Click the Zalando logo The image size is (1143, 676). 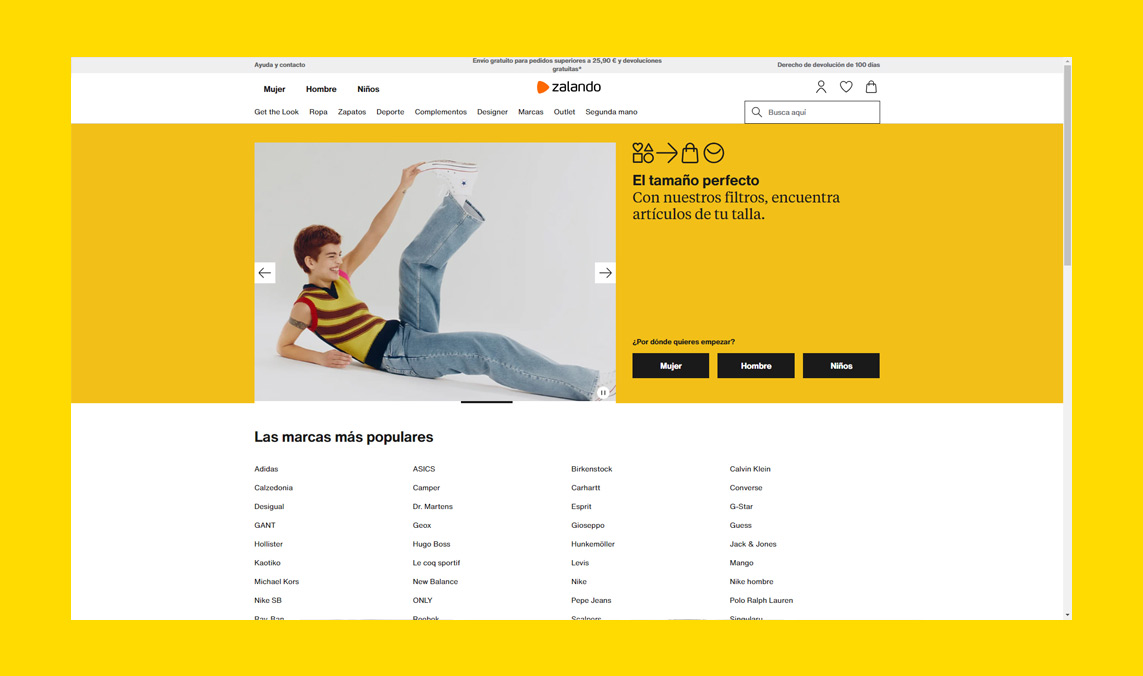pyautogui.click(x=569, y=87)
